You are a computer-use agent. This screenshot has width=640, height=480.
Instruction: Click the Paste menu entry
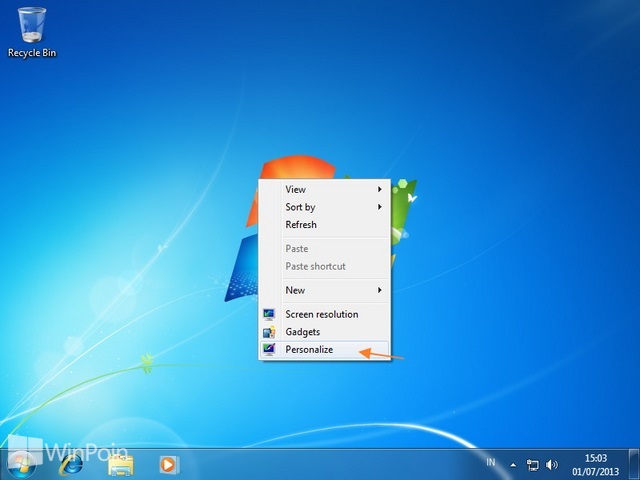click(x=324, y=249)
